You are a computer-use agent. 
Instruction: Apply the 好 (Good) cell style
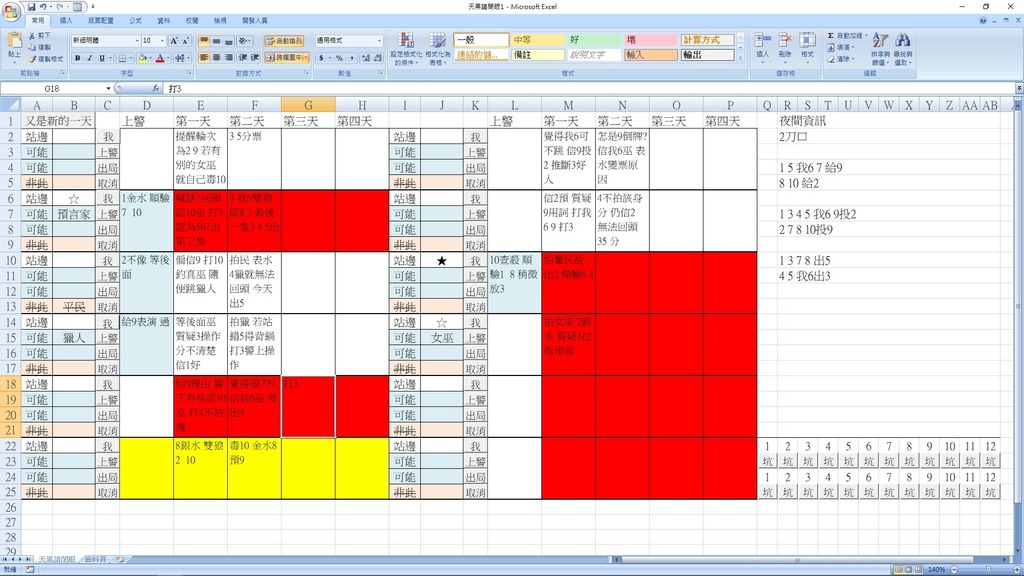coord(594,40)
